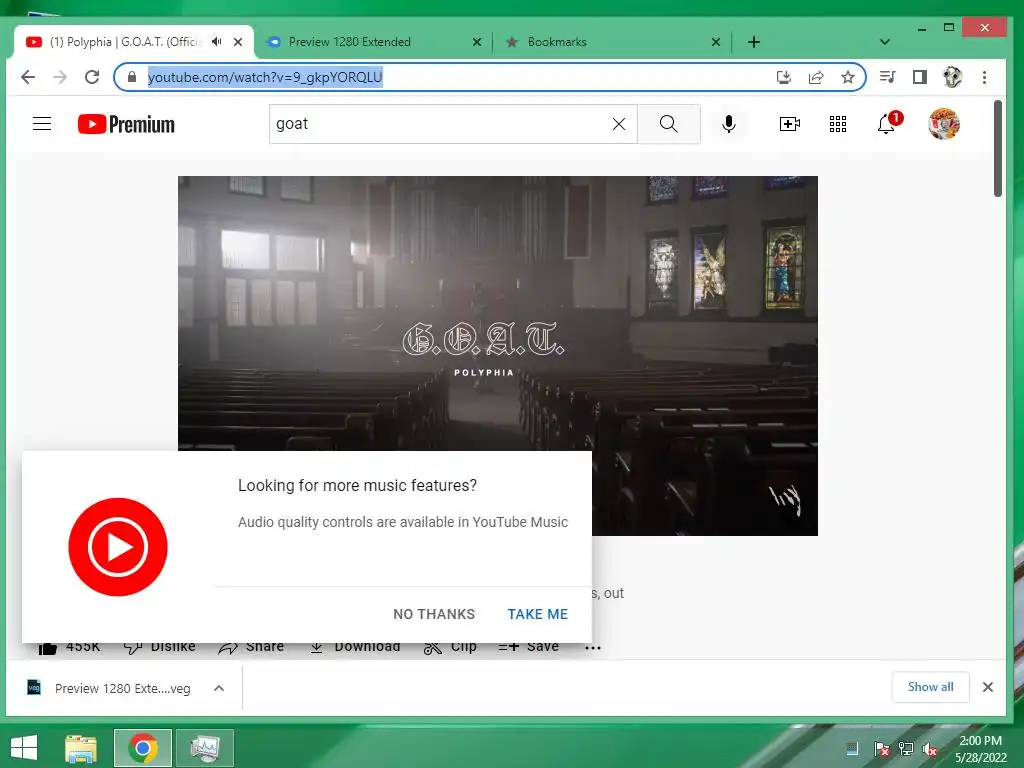Click TAKE ME to YouTube Music
This screenshot has height=768, width=1024.
(x=537, y=614)
